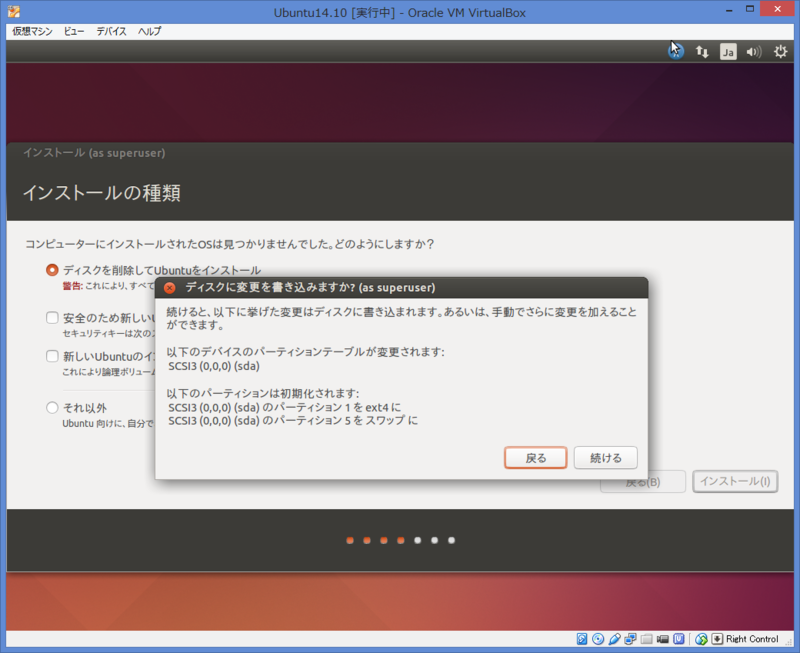800x653 pixels.
Task: Click the 戻る button in the dialog
Action: coord(535,457)
